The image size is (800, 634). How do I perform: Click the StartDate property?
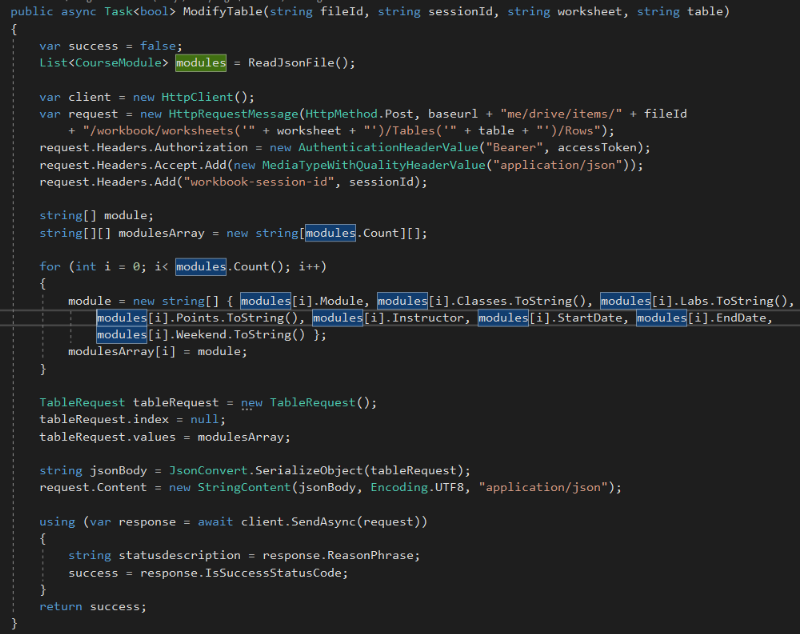point(590,318)
